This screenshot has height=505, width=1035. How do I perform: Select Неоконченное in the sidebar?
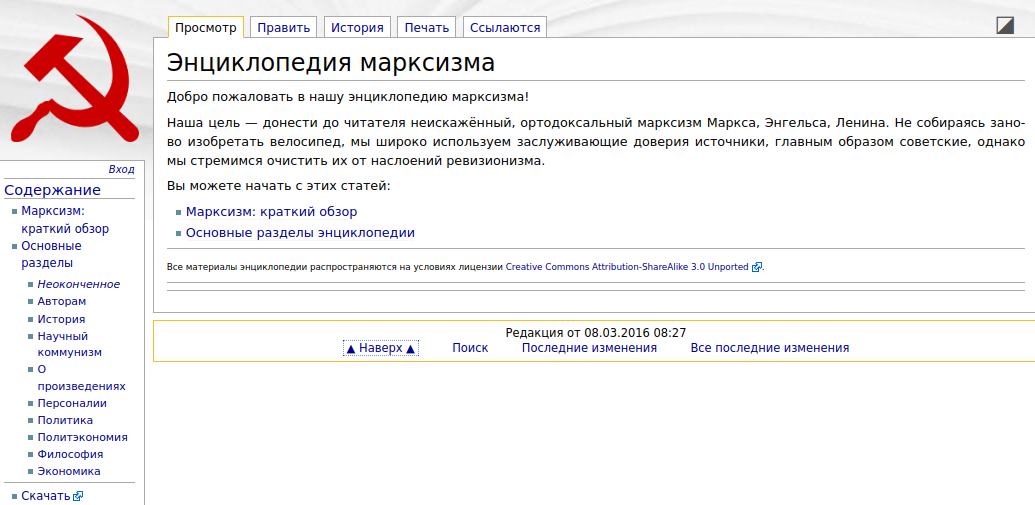79,284
